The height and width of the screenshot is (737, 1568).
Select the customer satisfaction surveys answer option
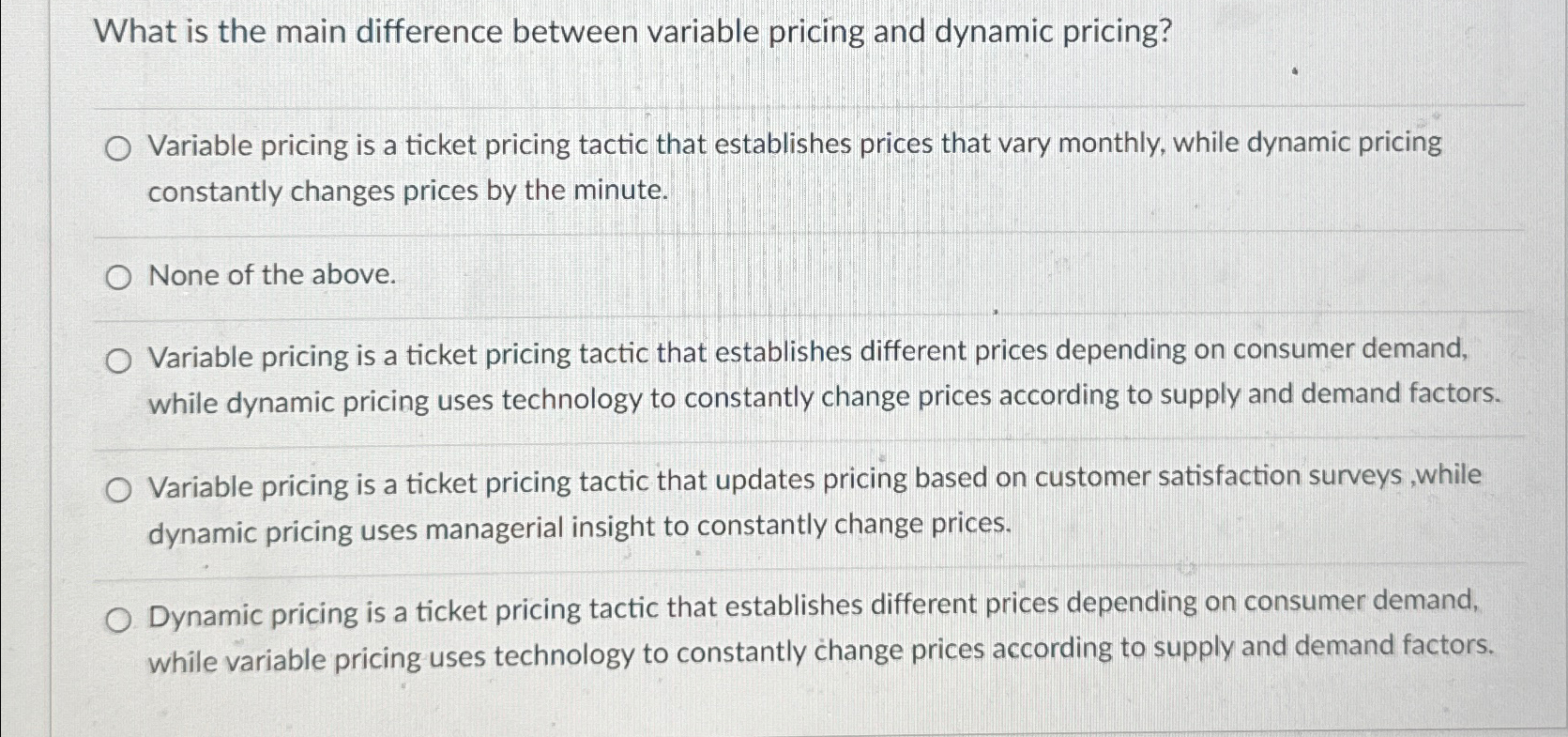coord(119,487)
